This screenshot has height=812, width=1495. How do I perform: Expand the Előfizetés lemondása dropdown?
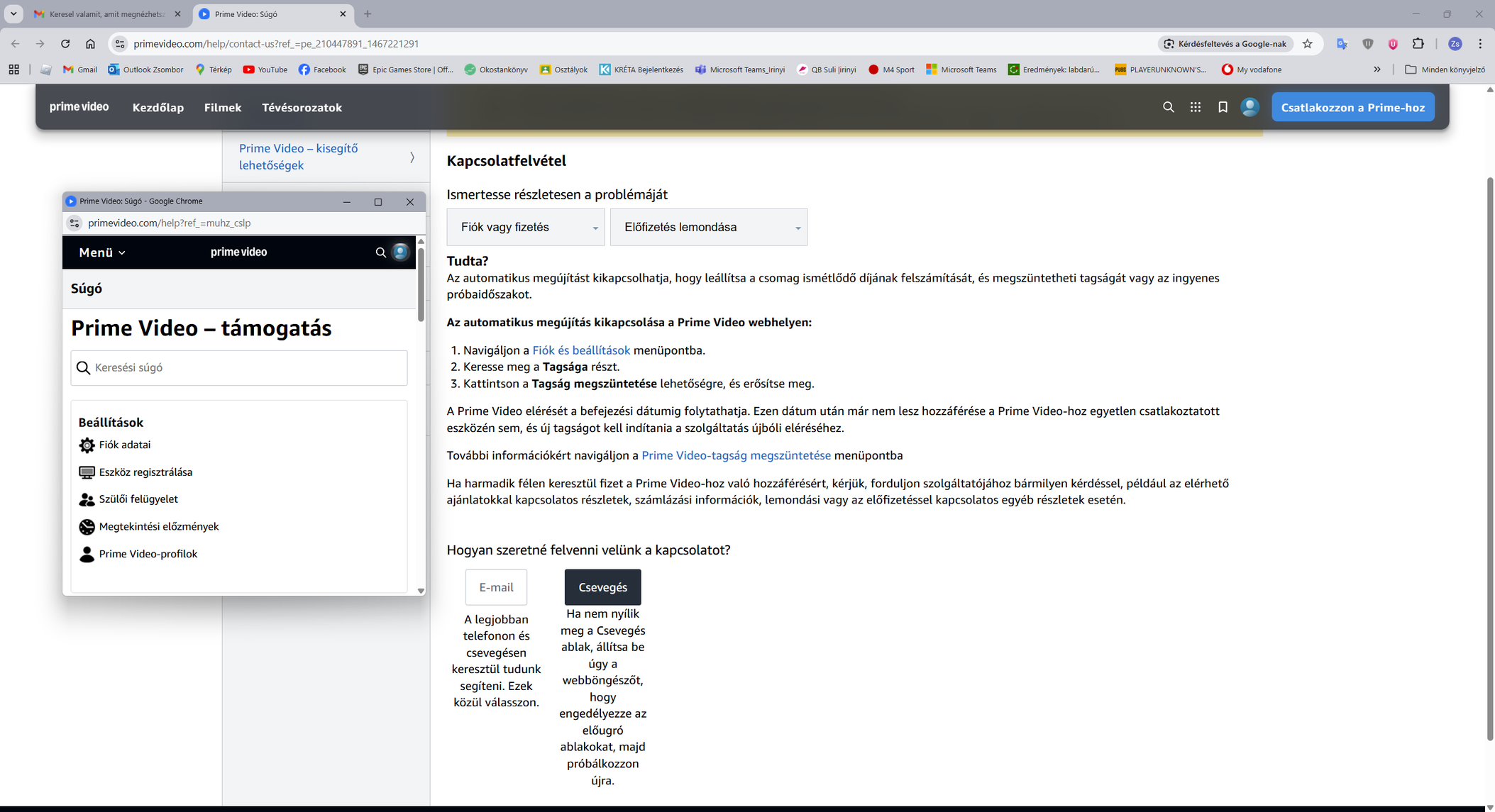pos(708,227)
